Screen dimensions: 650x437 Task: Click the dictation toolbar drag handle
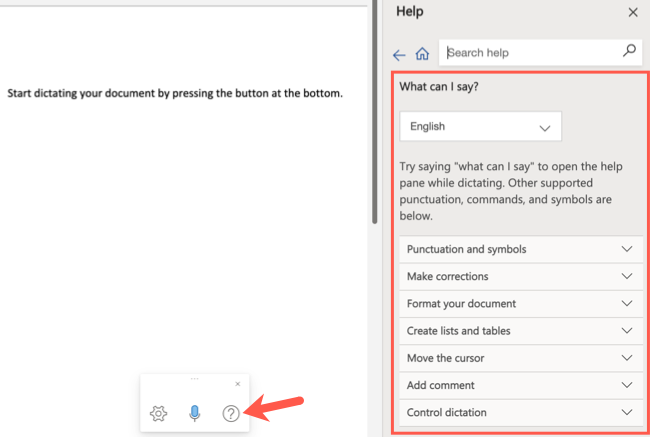[x=194, y=379]
